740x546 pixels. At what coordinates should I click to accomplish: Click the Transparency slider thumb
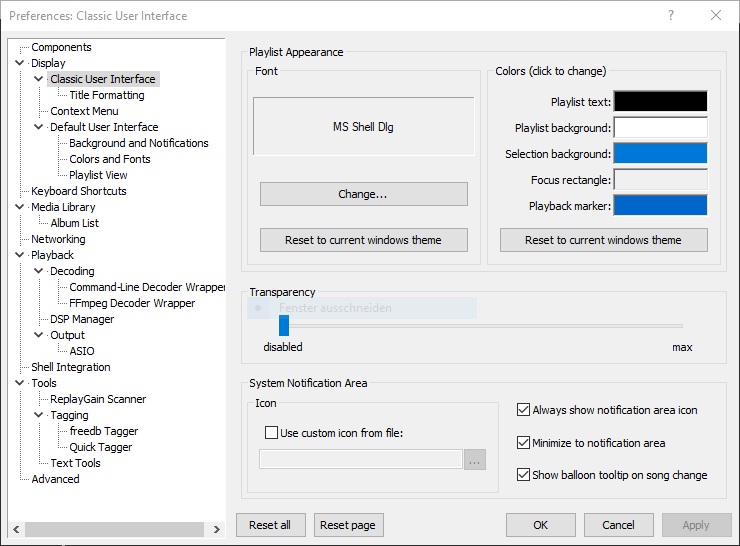click(284, 325)
